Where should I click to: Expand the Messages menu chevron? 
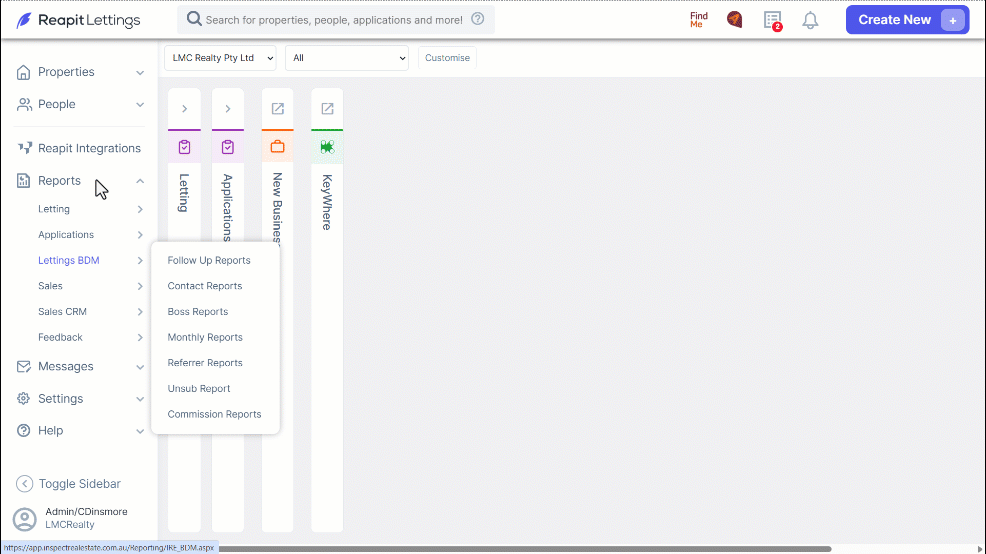click(x=140, y=367)
